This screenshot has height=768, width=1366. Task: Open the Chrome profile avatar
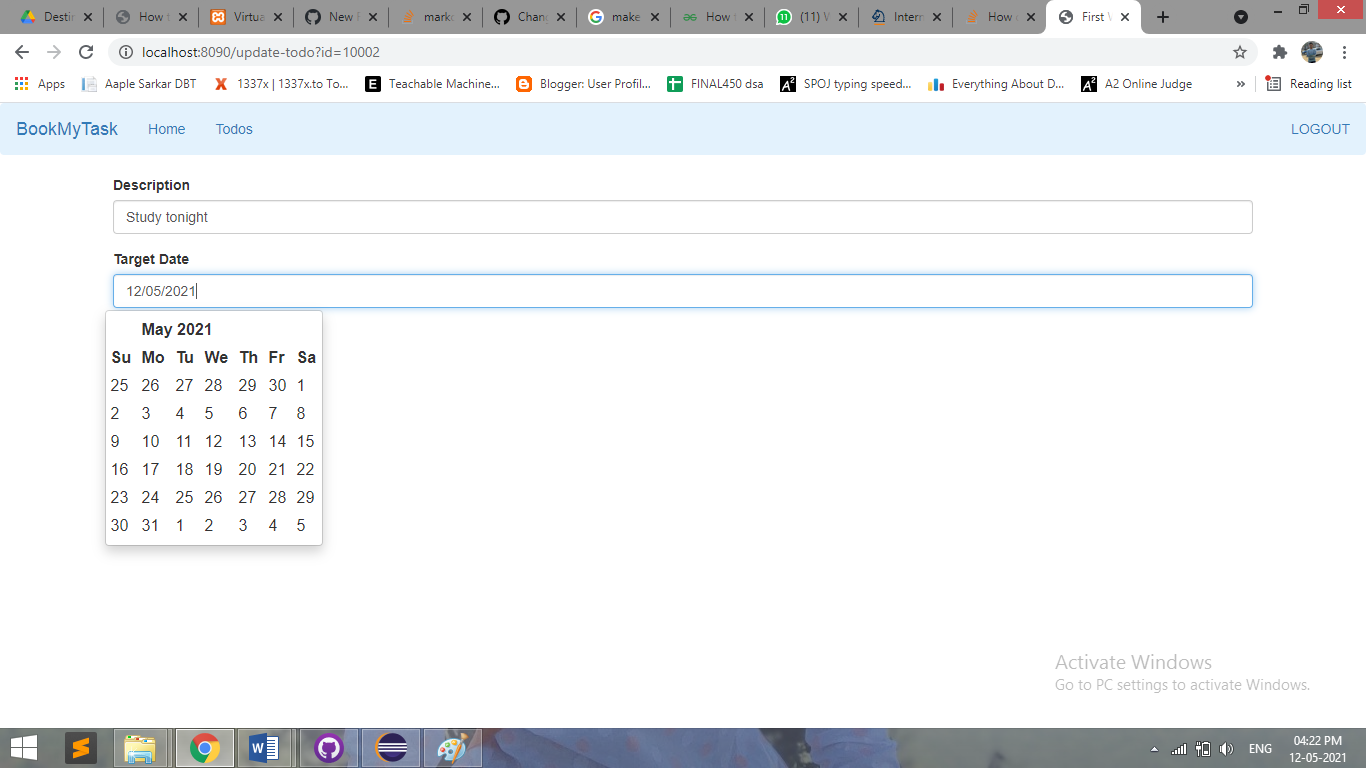1312,52
